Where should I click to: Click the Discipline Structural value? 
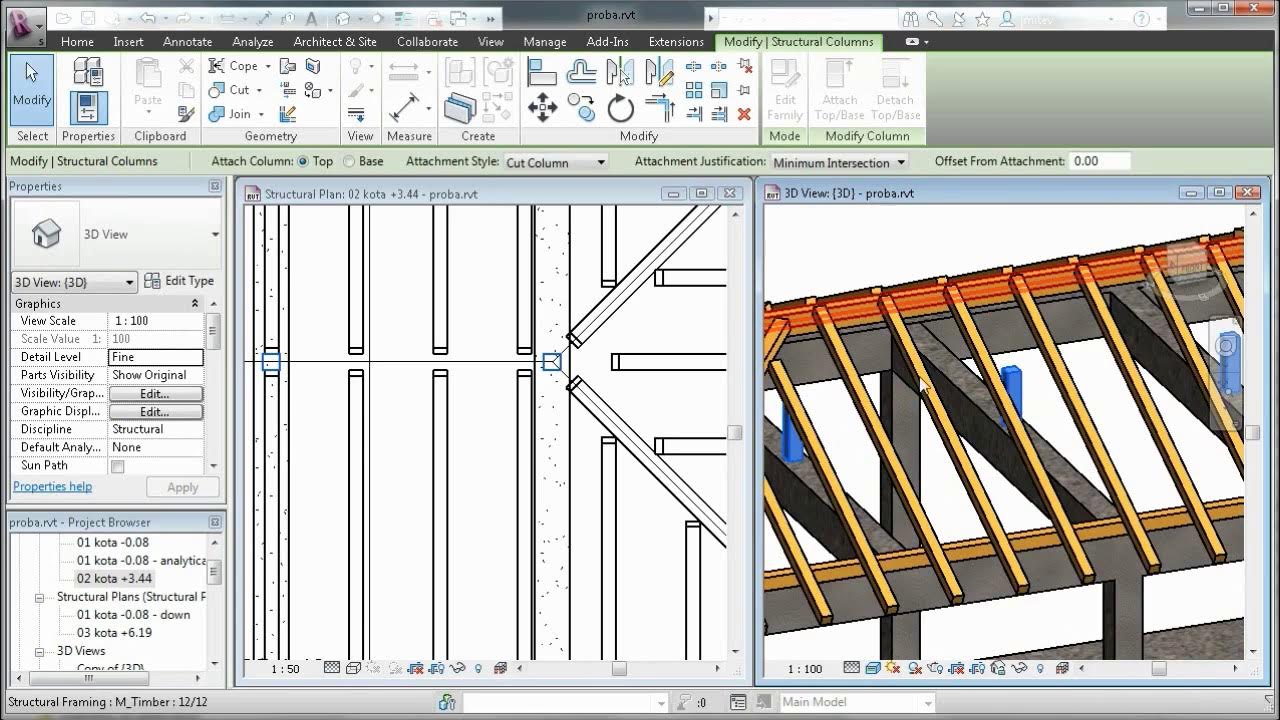155,429
